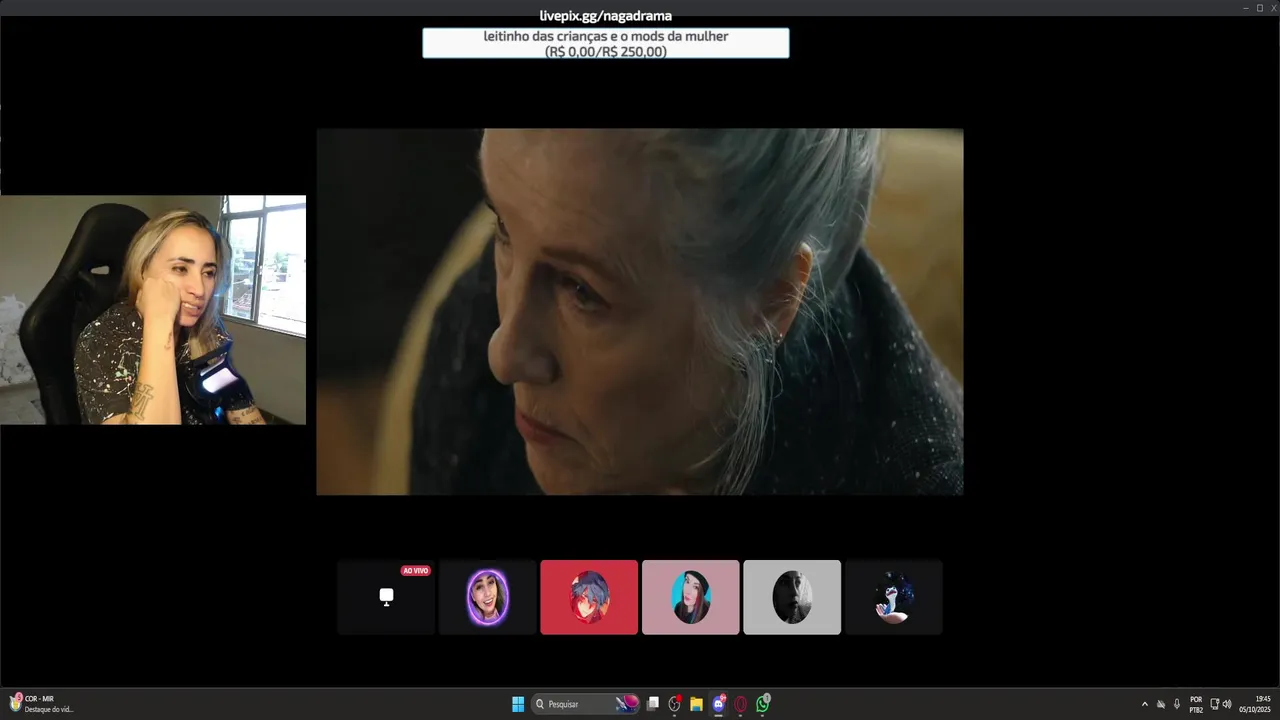1280x720 pixels.
Task: Select the purple-ringed avatar participant tile
Action: [487, 597]
